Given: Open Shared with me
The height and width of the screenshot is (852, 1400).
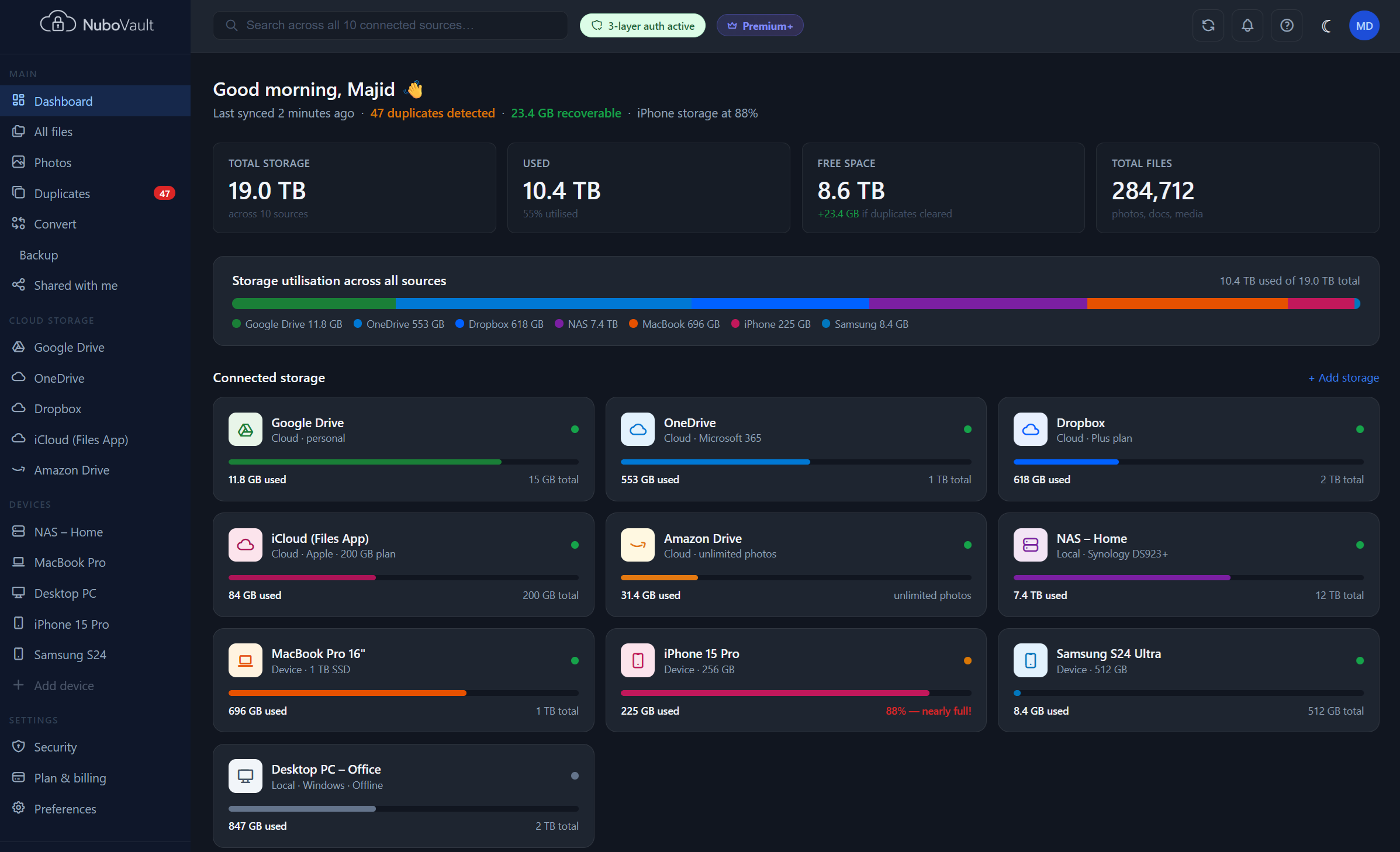Looking at the screenshot, I should point(95,285).
